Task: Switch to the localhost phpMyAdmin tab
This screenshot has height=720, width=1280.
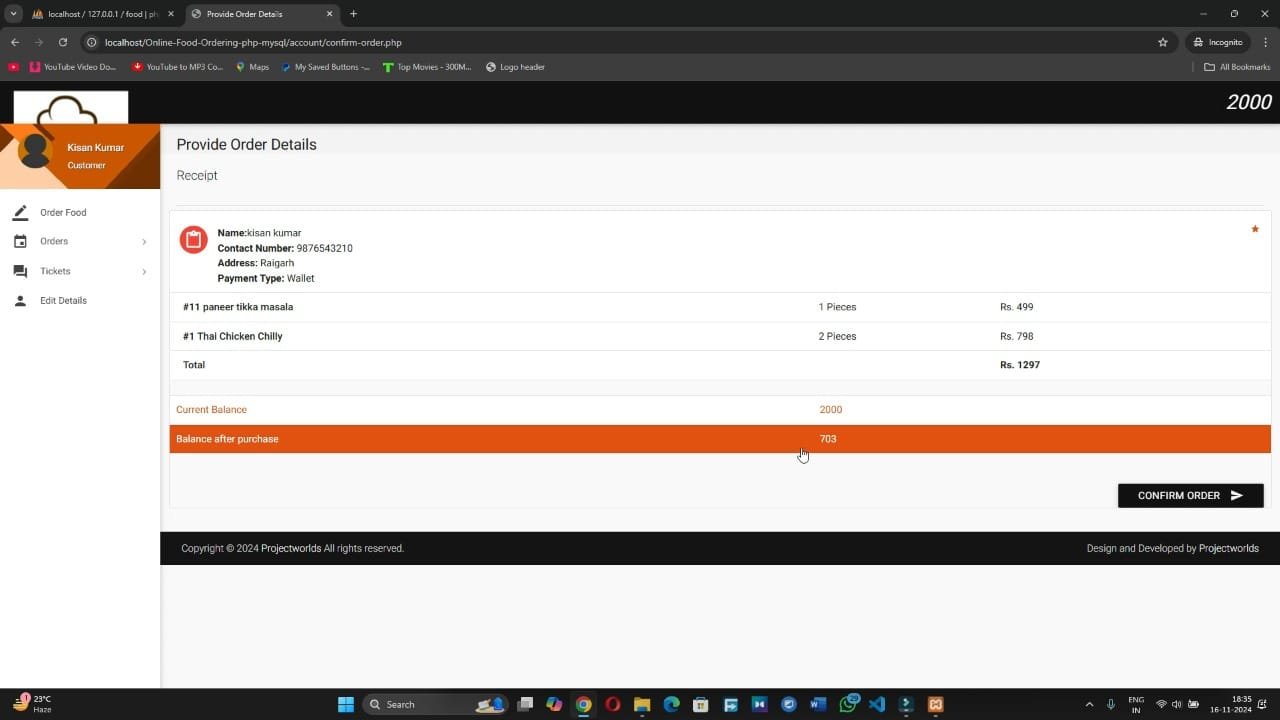Action: click(96, 14)
